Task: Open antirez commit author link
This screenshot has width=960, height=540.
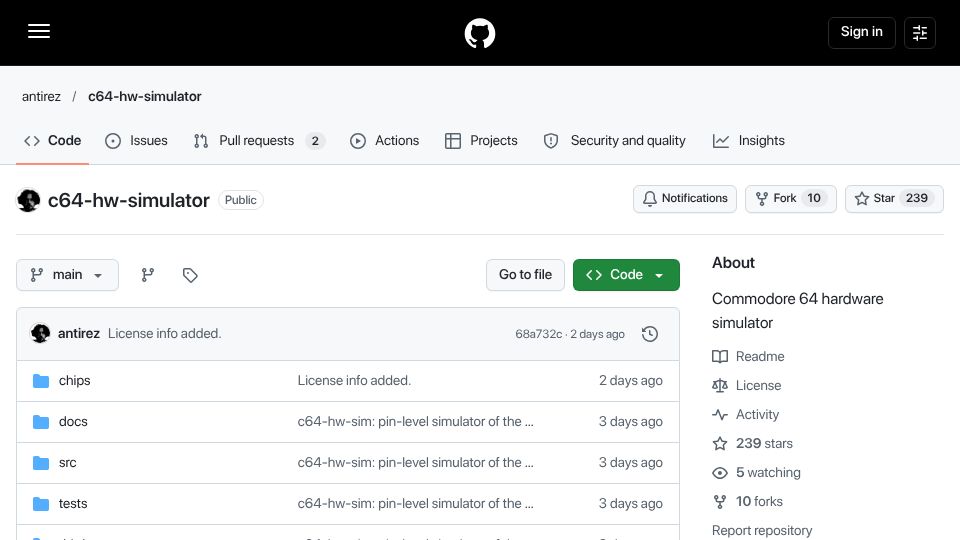Action: point(78,334)
